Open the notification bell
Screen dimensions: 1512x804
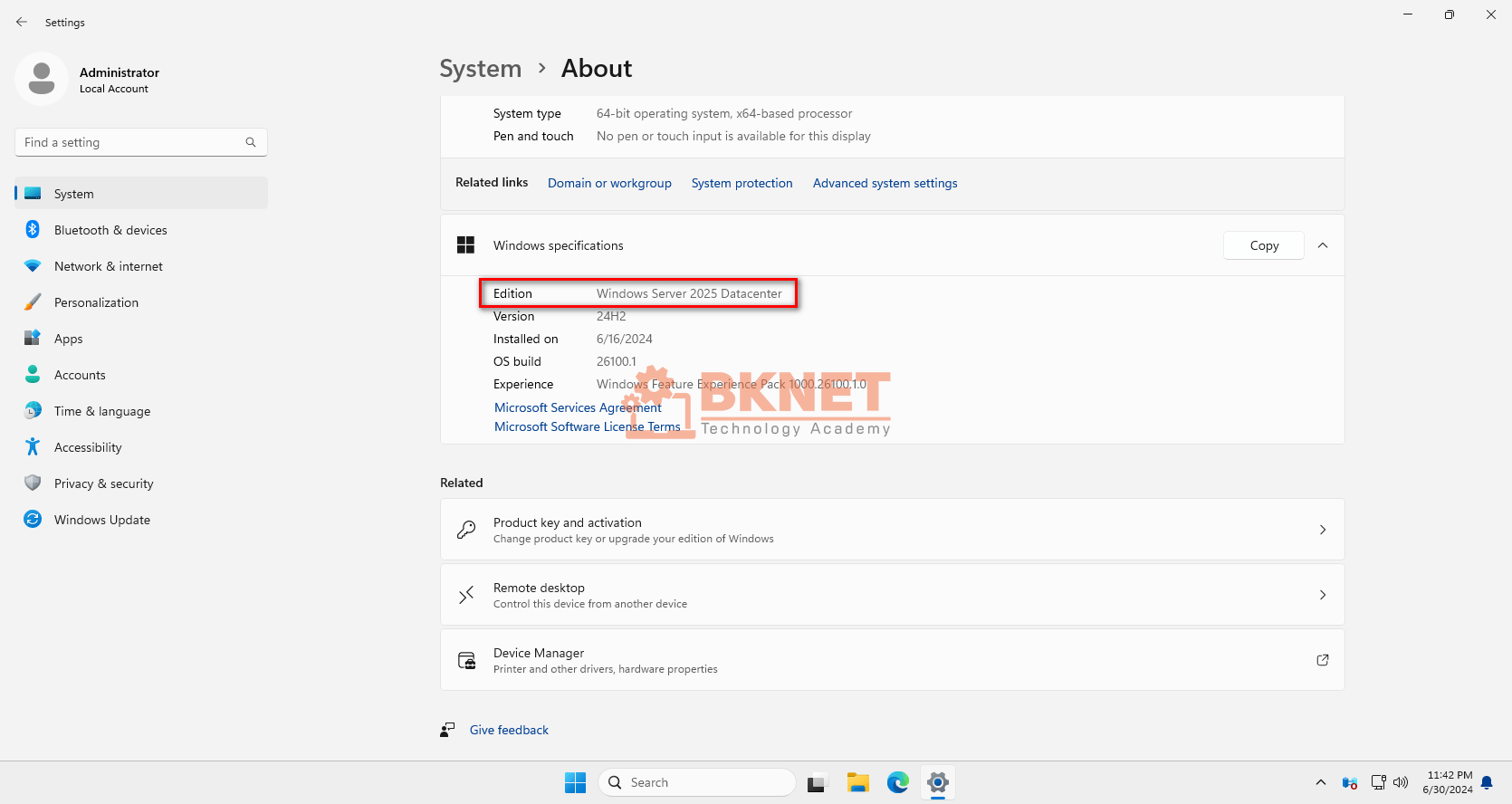click(1487, 782)
